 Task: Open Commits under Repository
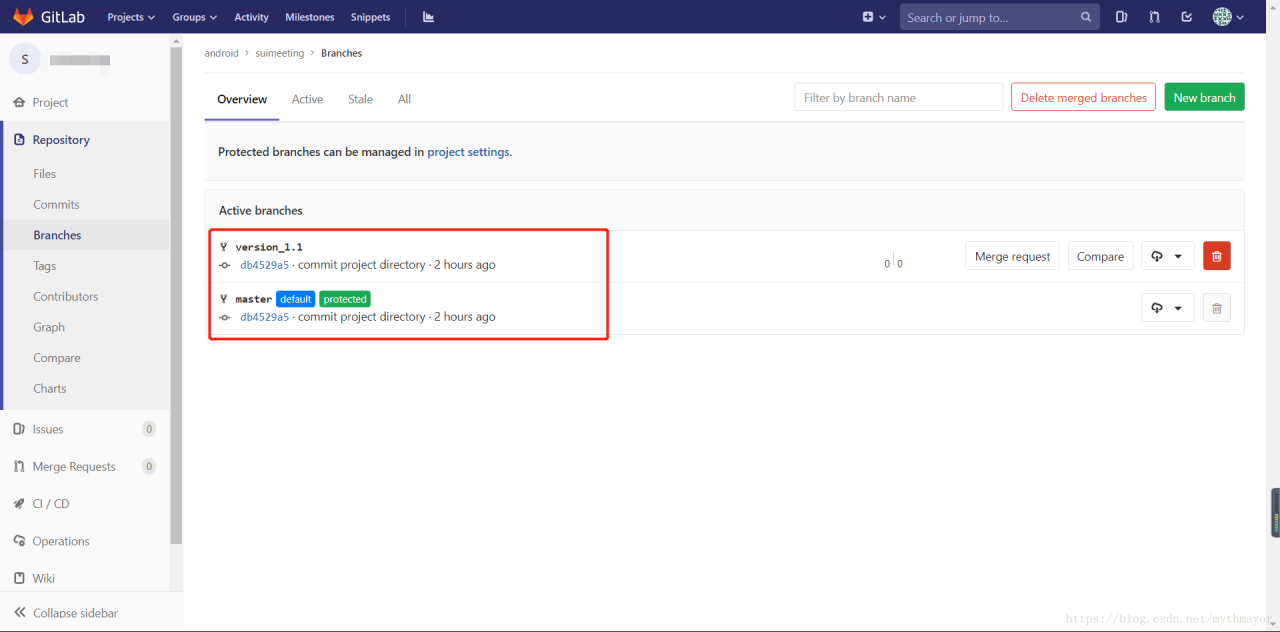pyautogui.click(x=56, y=204)
